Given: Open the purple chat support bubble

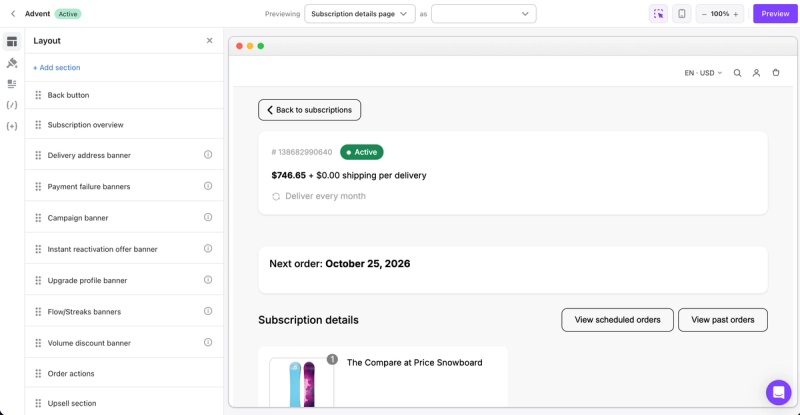Looking at the screenshot, I should coord(779,392).
